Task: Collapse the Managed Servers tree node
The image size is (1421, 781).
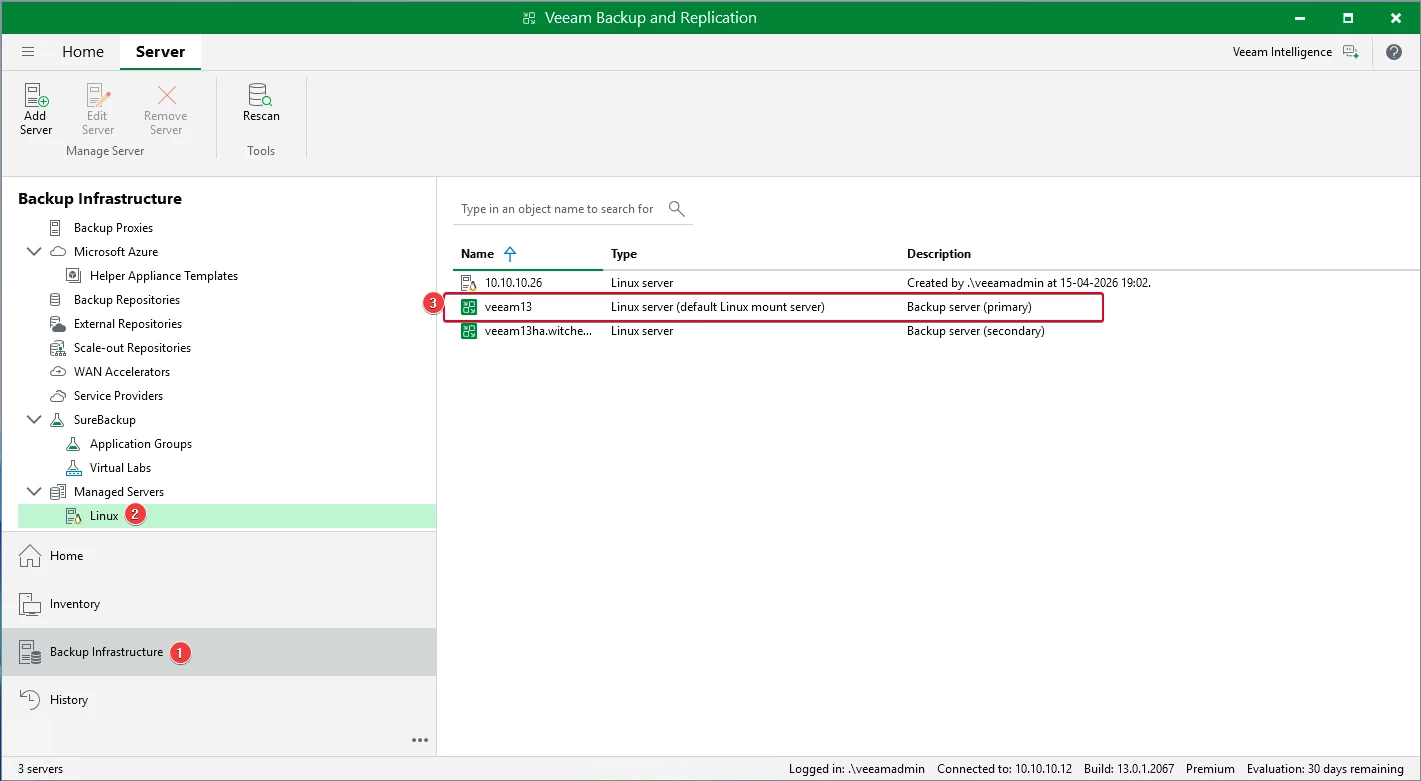Action: (x=34, y=492)
